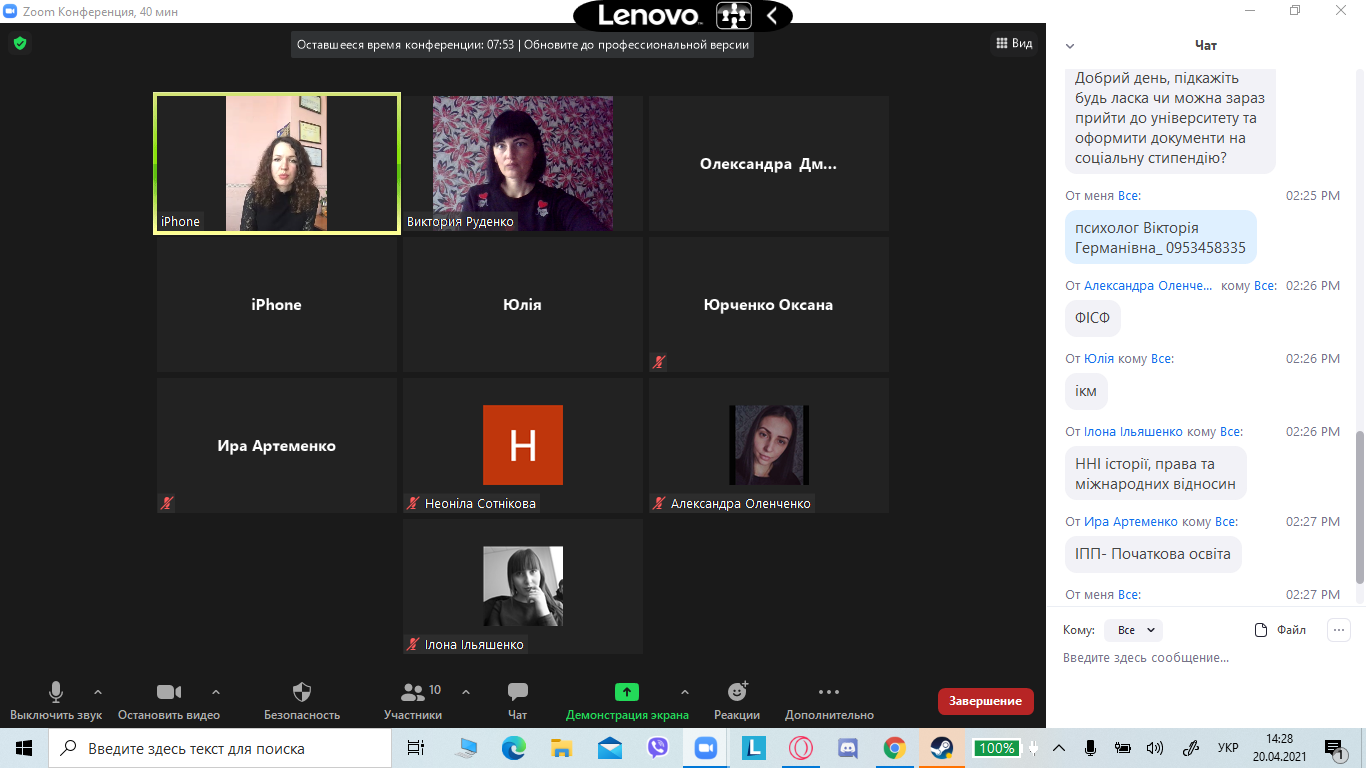Open the Участники participants panel

click(413, 701)
